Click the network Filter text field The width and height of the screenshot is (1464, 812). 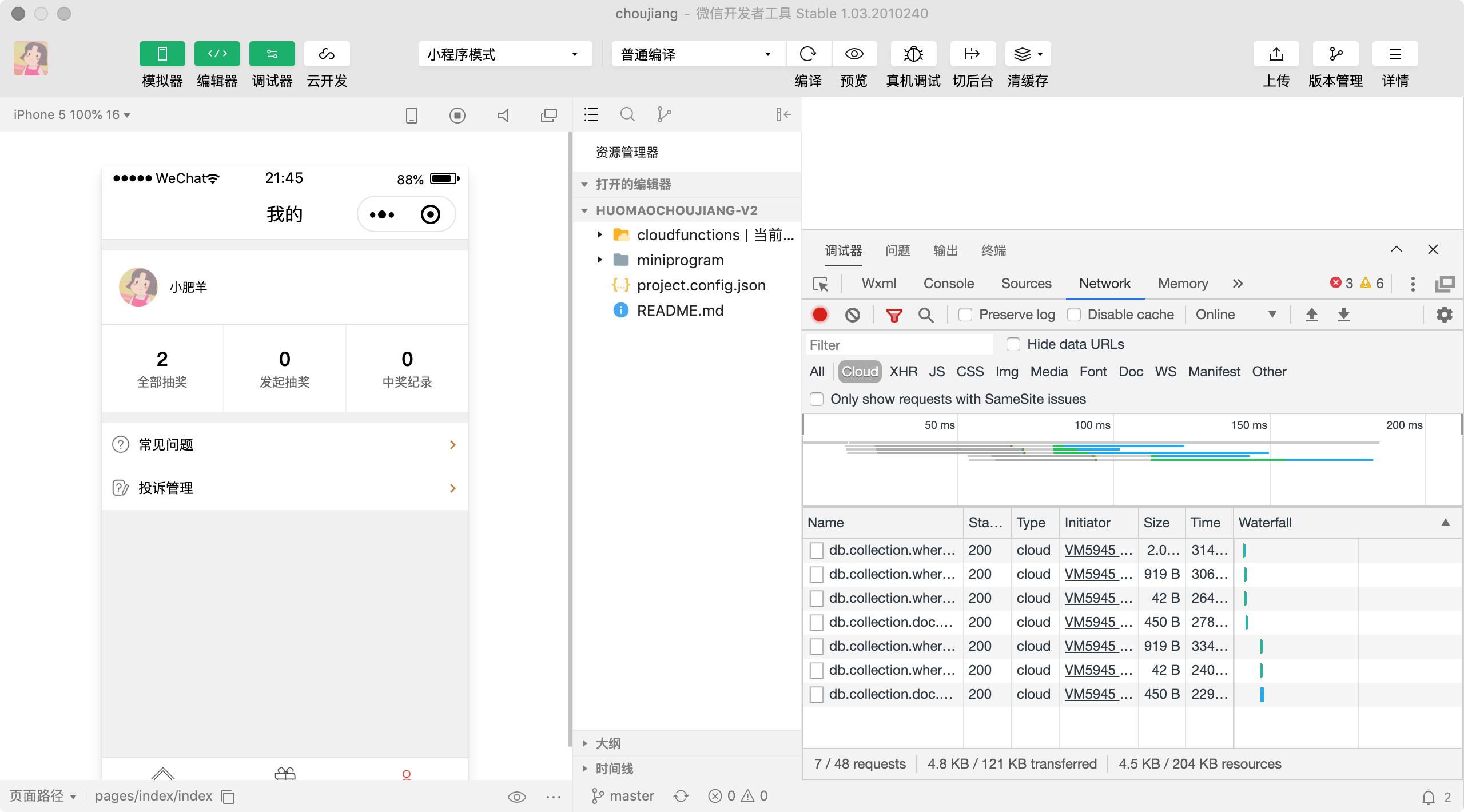[899, 345]
